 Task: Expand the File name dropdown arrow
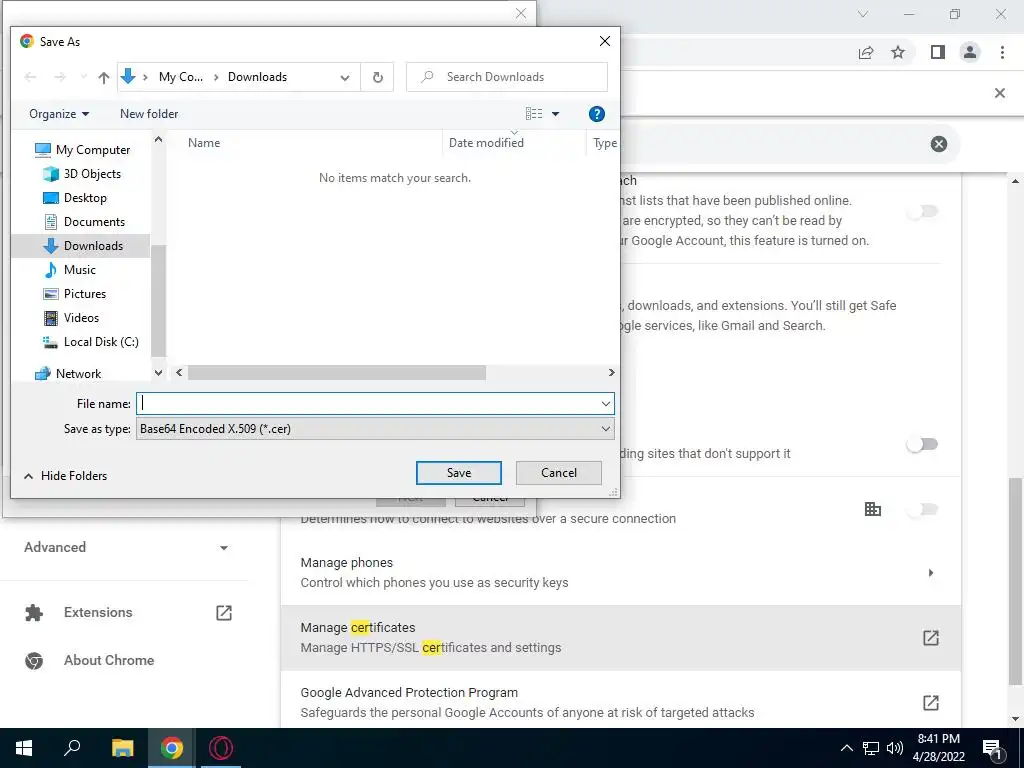tap(606, 404)
